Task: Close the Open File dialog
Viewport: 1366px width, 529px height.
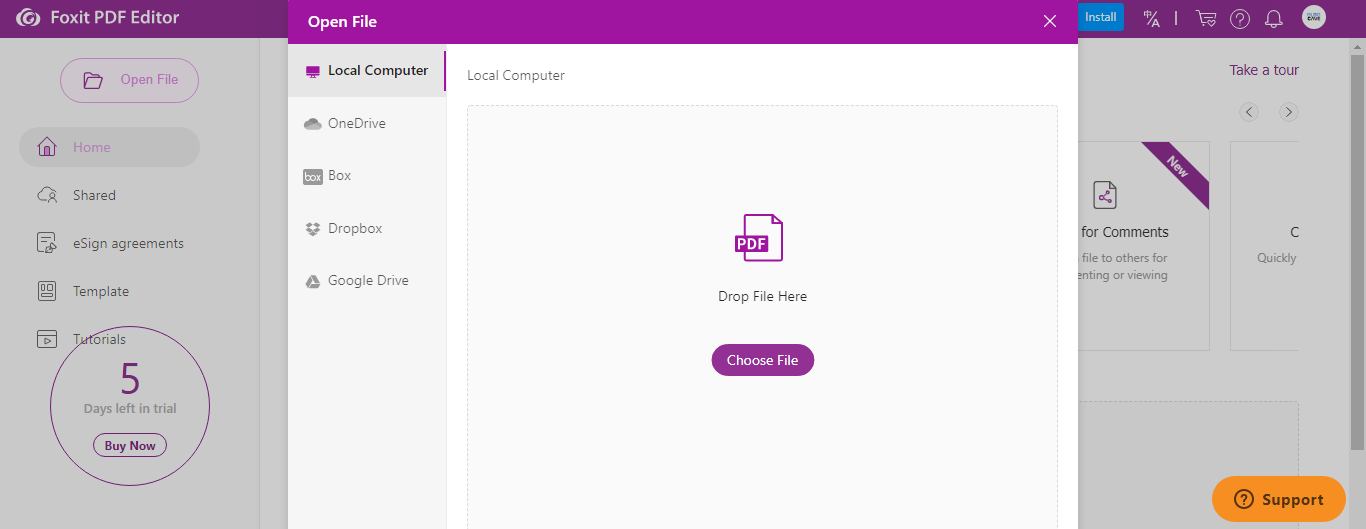Action: [x=1050, y=21]
